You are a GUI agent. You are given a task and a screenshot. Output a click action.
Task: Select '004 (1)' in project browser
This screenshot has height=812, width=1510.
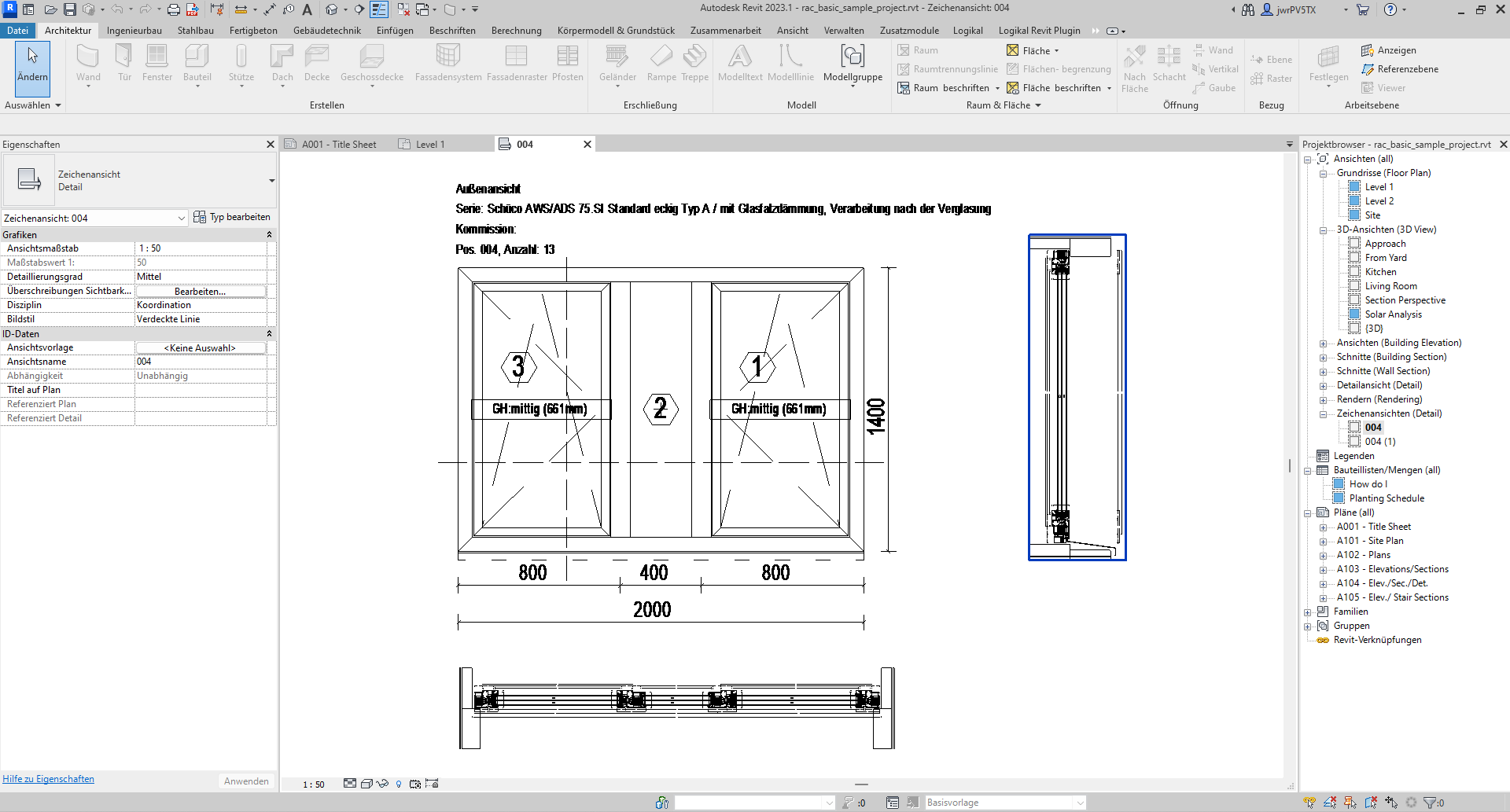pos(1380,442)
